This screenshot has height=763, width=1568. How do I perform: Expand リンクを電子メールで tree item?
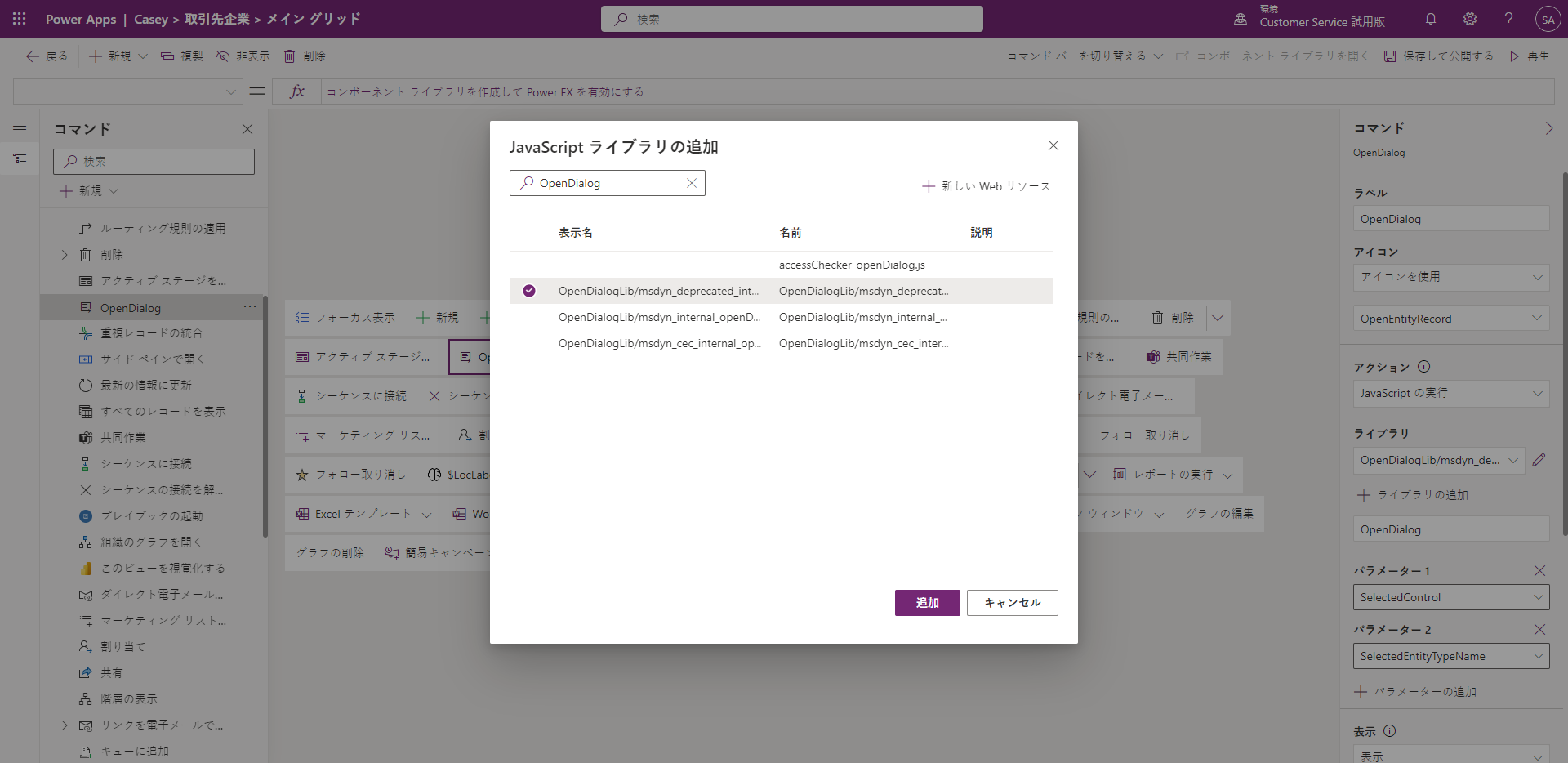(x=65, y=725)
